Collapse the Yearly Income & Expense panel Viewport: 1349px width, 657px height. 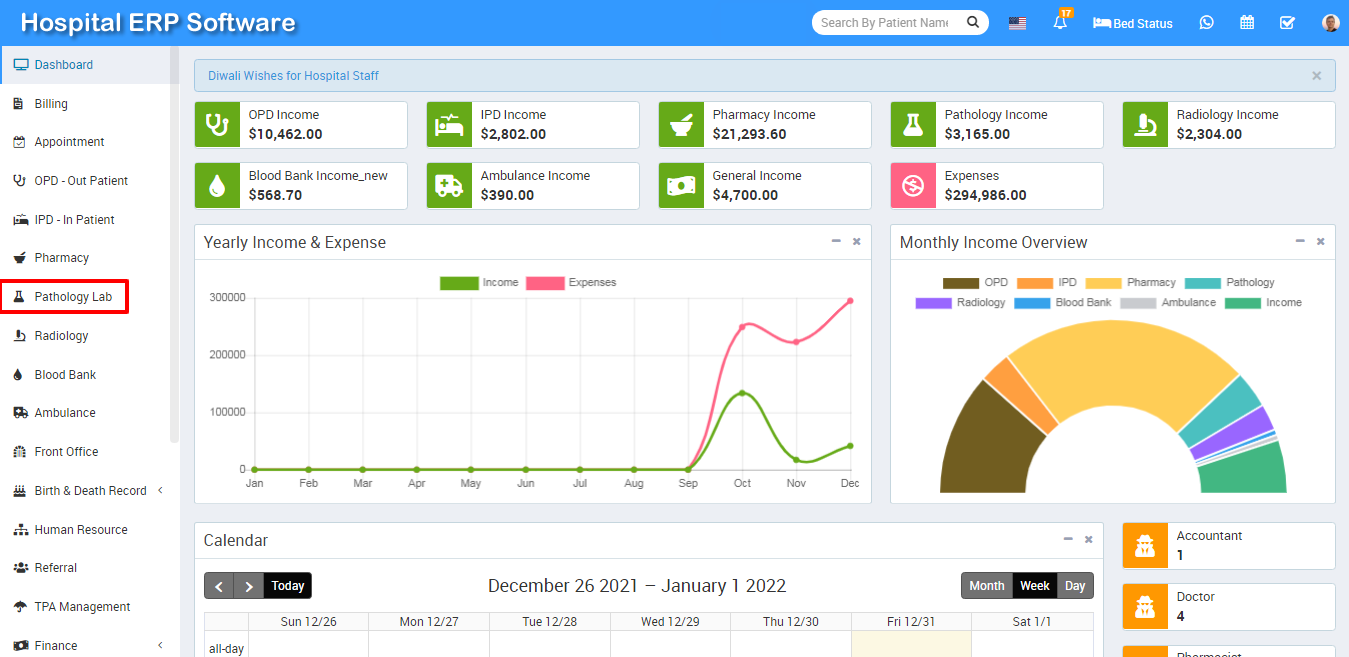coord(836,241)
